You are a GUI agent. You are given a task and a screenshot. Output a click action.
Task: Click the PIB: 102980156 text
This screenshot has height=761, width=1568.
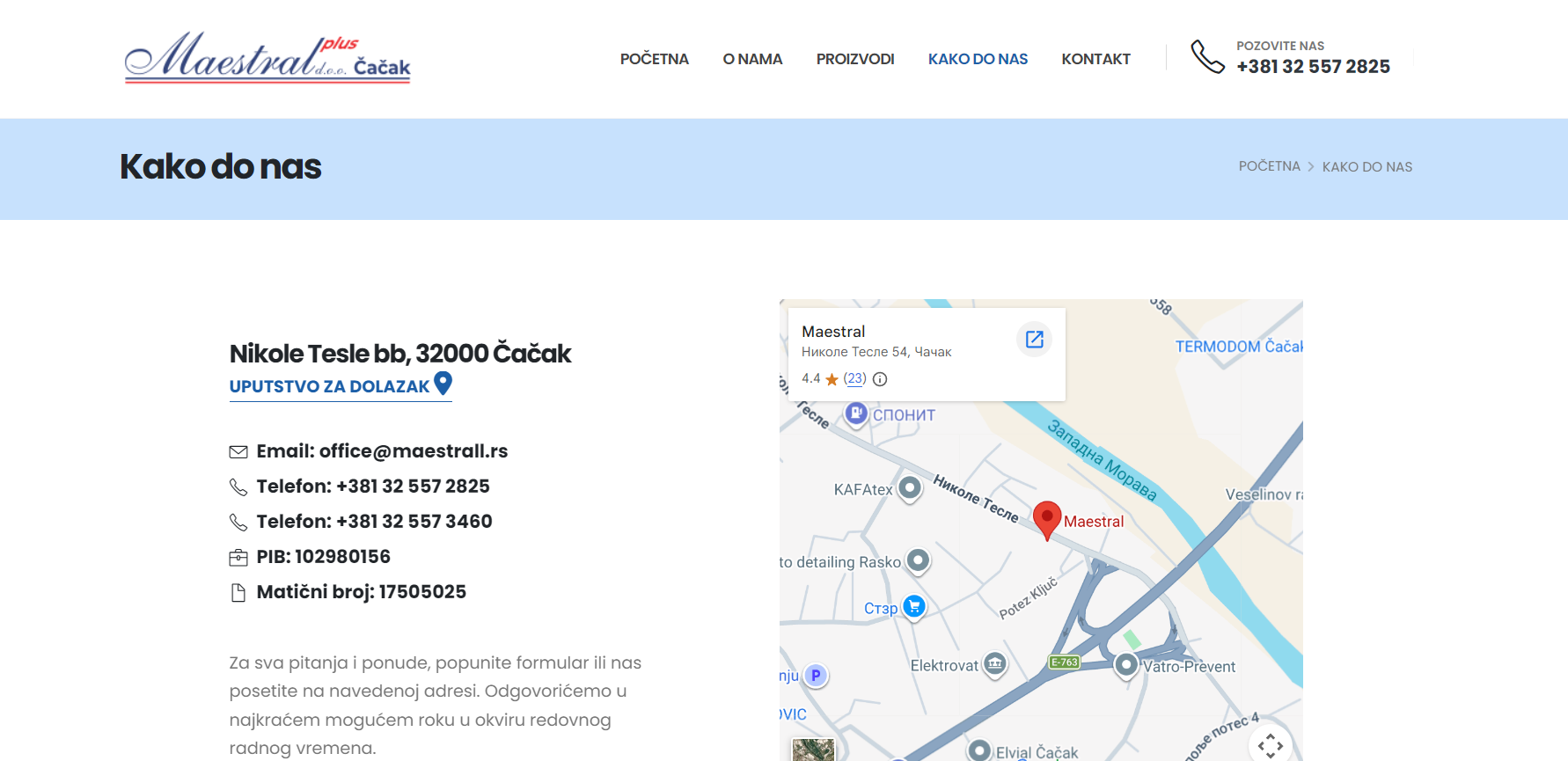pyautogui.click(x=323, y=557)
